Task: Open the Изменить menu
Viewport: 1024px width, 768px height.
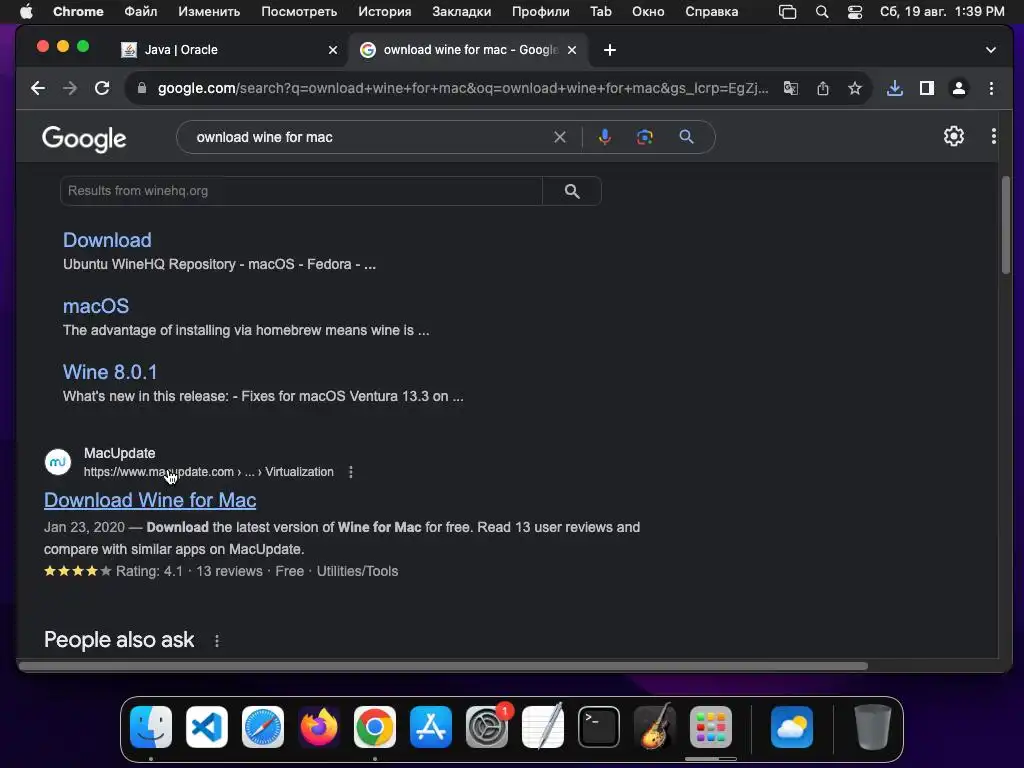Action: pos(209,11)
